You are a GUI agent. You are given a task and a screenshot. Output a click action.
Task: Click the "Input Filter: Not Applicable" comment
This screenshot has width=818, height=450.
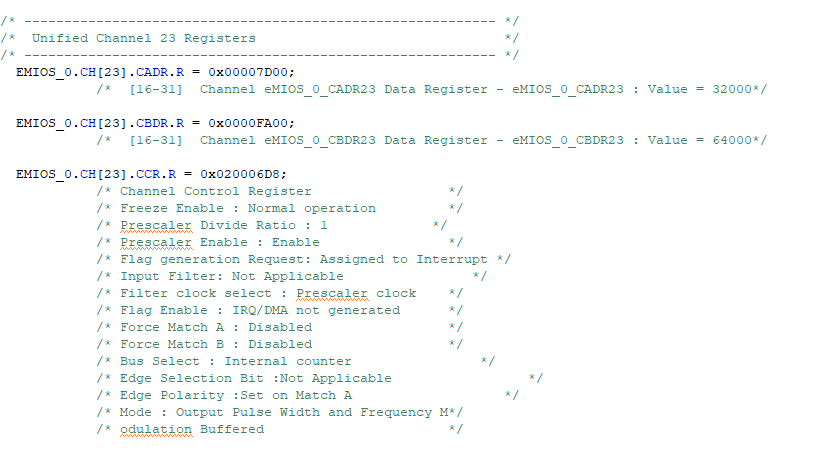[231, 276]
